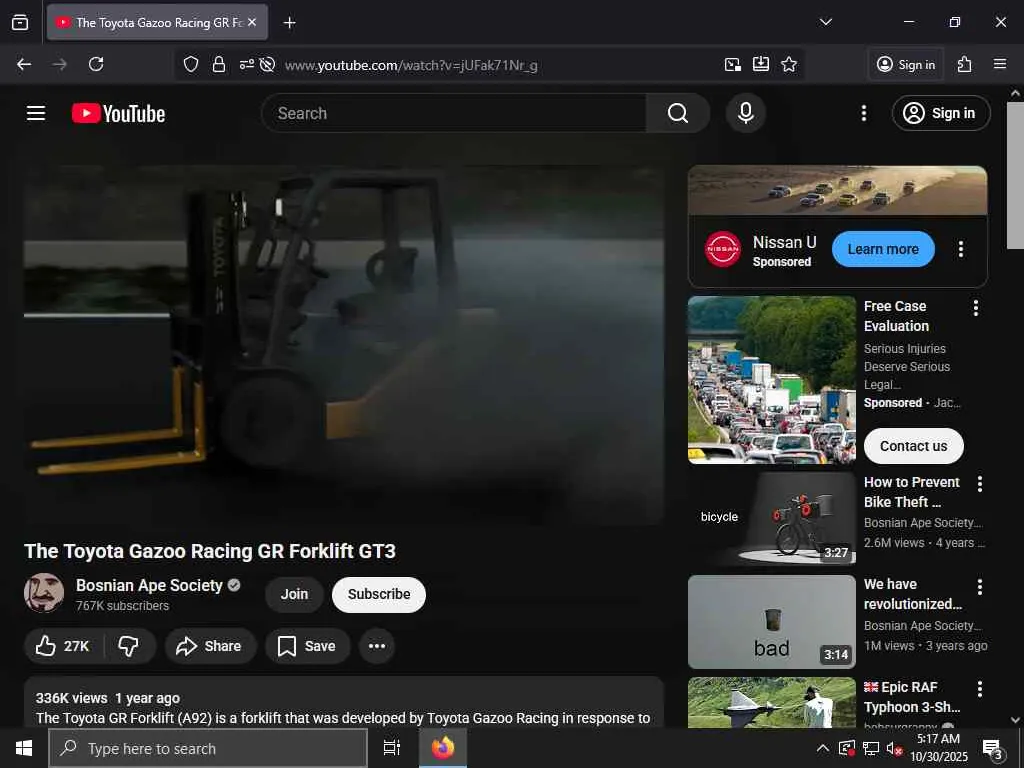Click the Nissan logo icon
Screen dimensions: 1024x768
tap(723, 249)
